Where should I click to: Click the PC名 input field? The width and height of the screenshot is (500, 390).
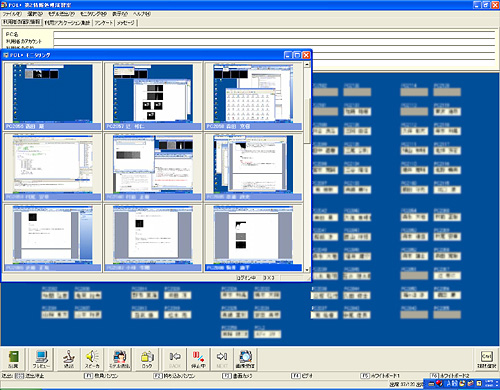[x=274, y=35]
